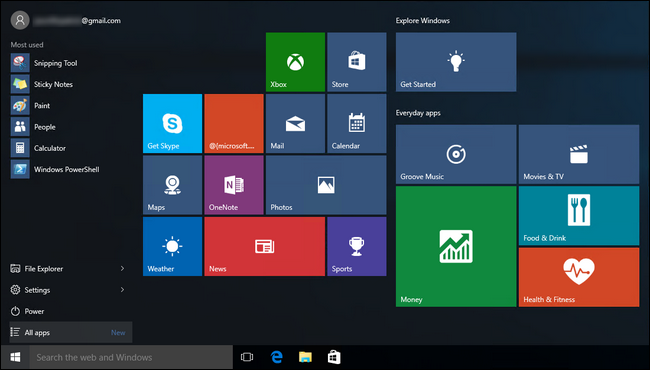Screen dimensions: 650x370
Task: Open Calculator from Most used list
Action: coord(70,148)
